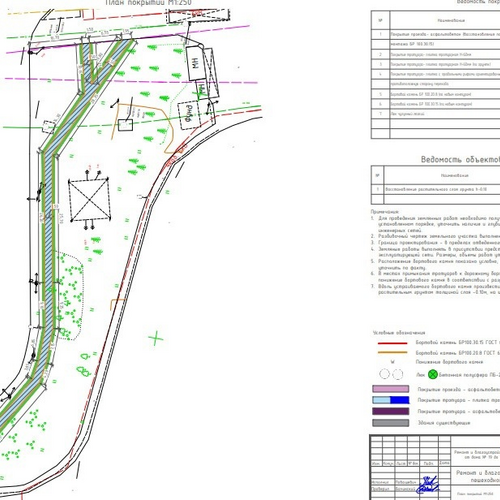Click the crossed rectangle at the plan's top edge

point(198,16)
